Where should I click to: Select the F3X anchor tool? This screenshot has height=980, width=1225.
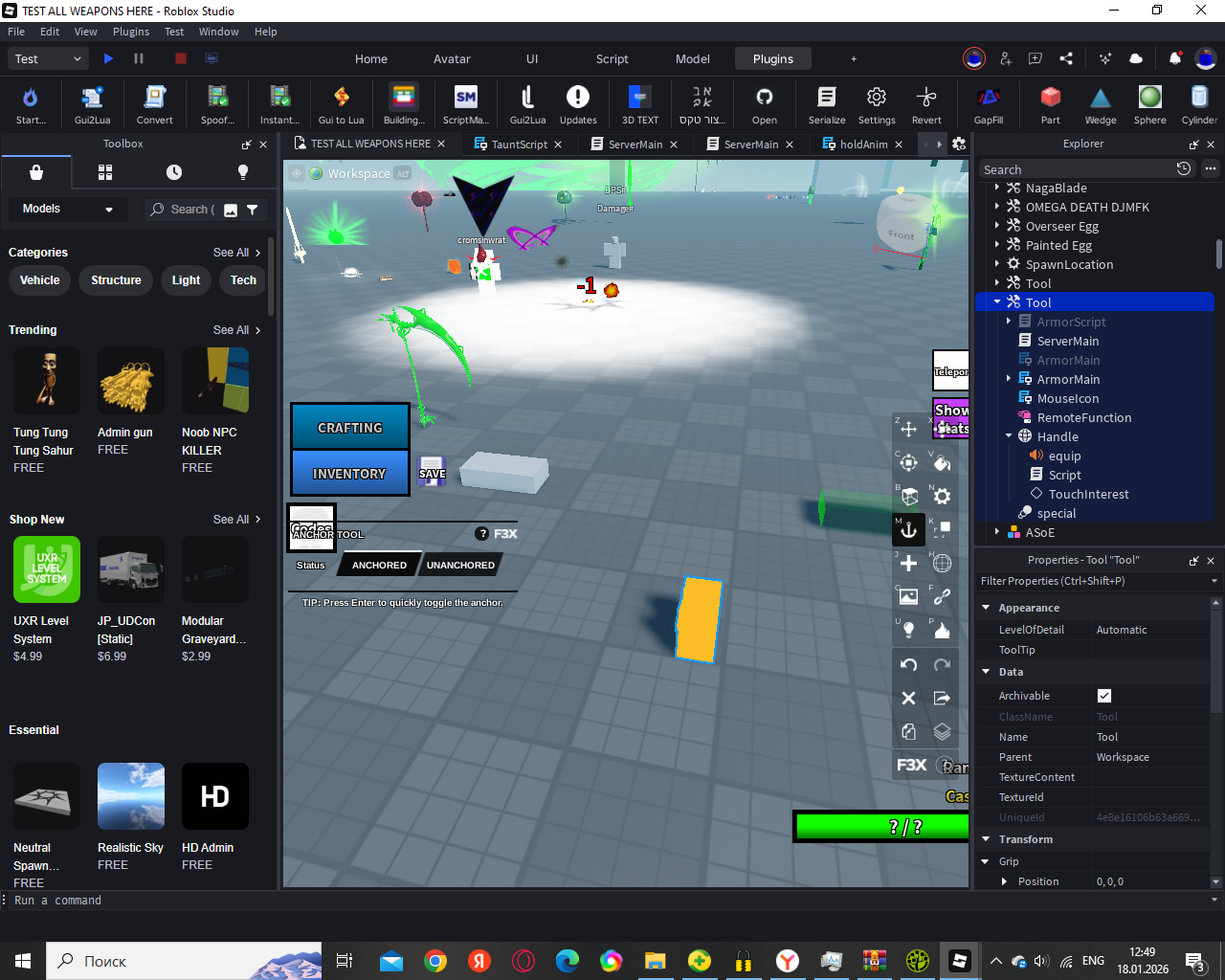coord(908,529)
